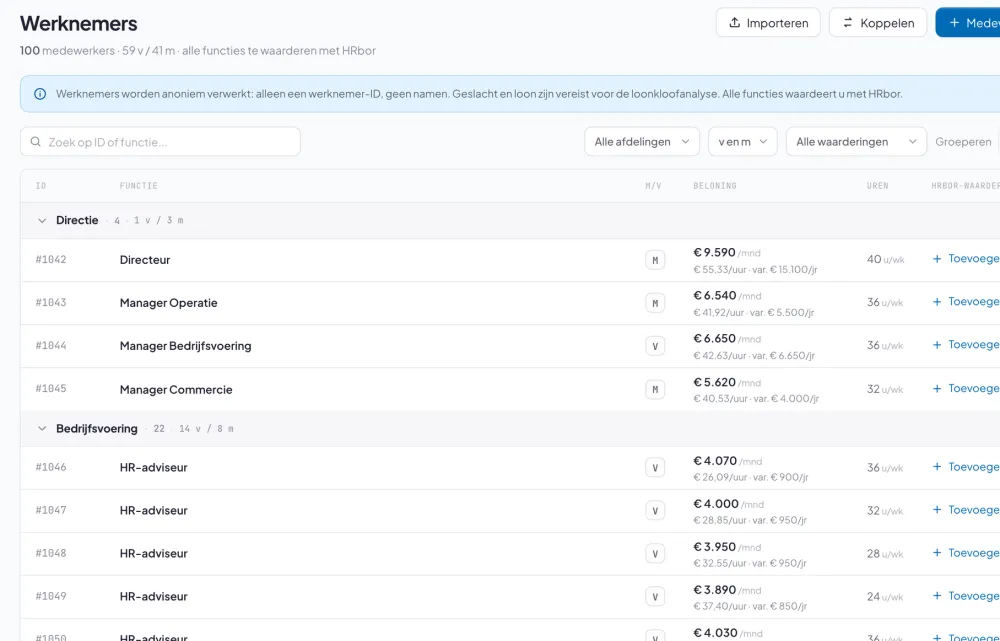Click the V badge in row #1046
The width and height of the screenshot is (1000, 641).
coord(655,468)
